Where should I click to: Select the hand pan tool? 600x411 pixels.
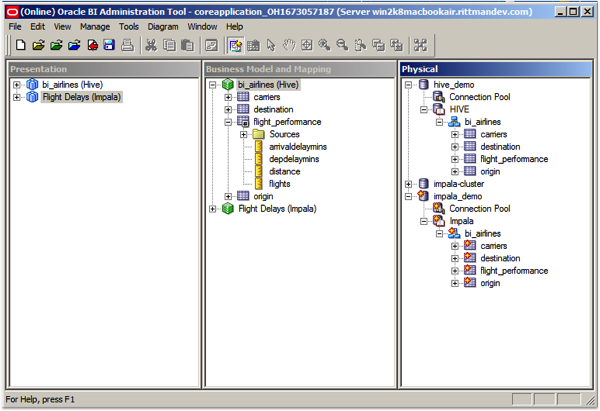click(289, 45)
